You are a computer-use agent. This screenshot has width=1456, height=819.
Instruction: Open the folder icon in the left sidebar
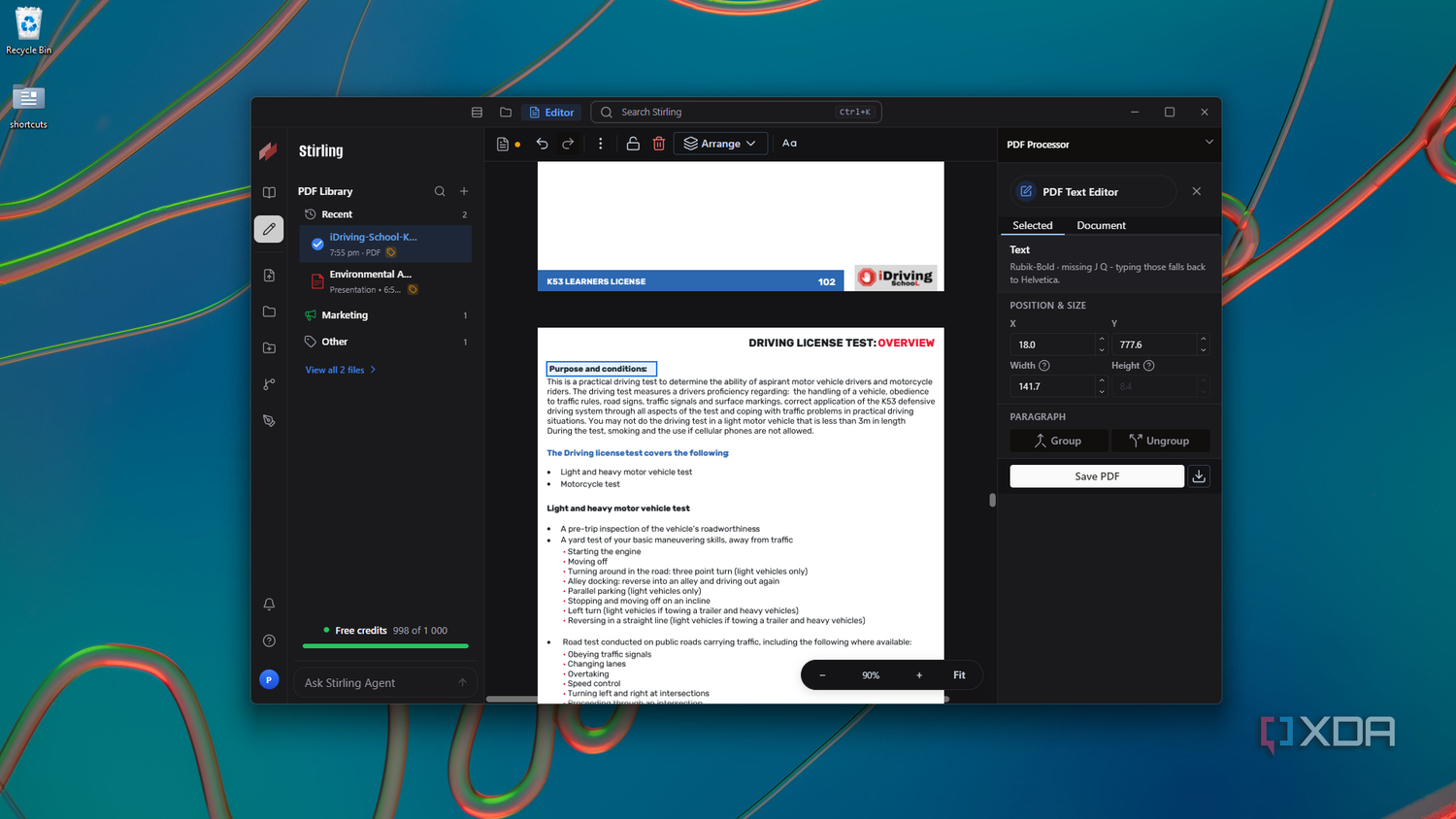coord(269,311)
